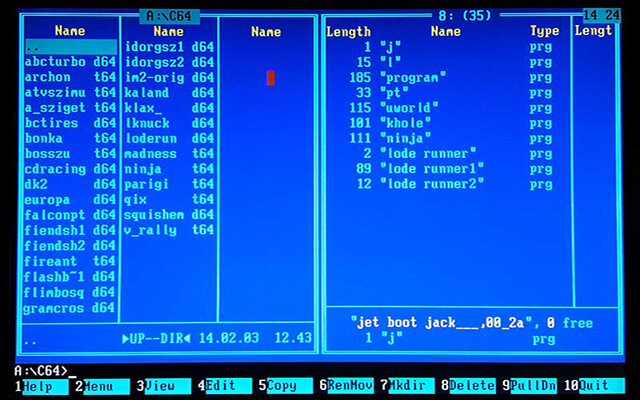Select file atvszimu t64
The height and width of the screenshot is (400, 640).
[70, 93]
